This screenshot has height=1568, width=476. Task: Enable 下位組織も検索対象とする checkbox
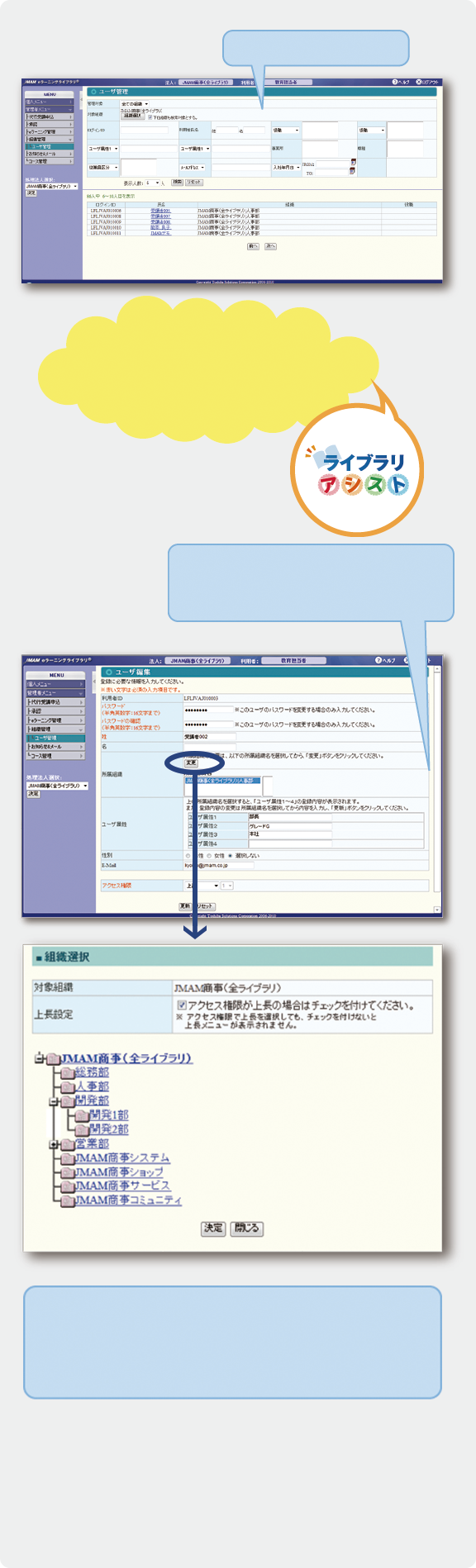click(x=150, y=117)
